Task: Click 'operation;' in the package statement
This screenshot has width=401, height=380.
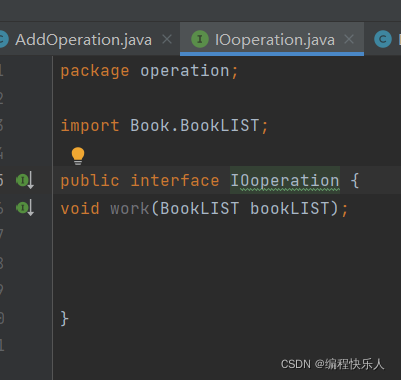Action: (189, 71)
